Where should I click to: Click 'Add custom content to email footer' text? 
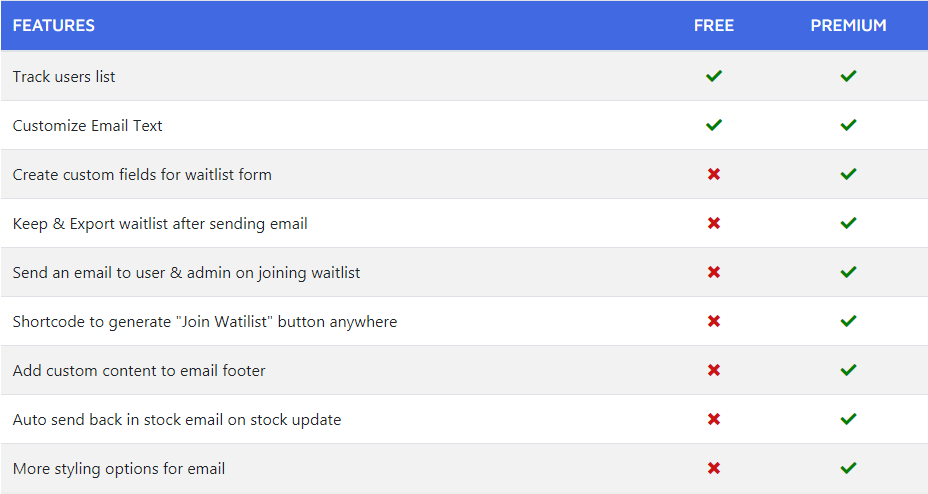(x=139, y=371)
